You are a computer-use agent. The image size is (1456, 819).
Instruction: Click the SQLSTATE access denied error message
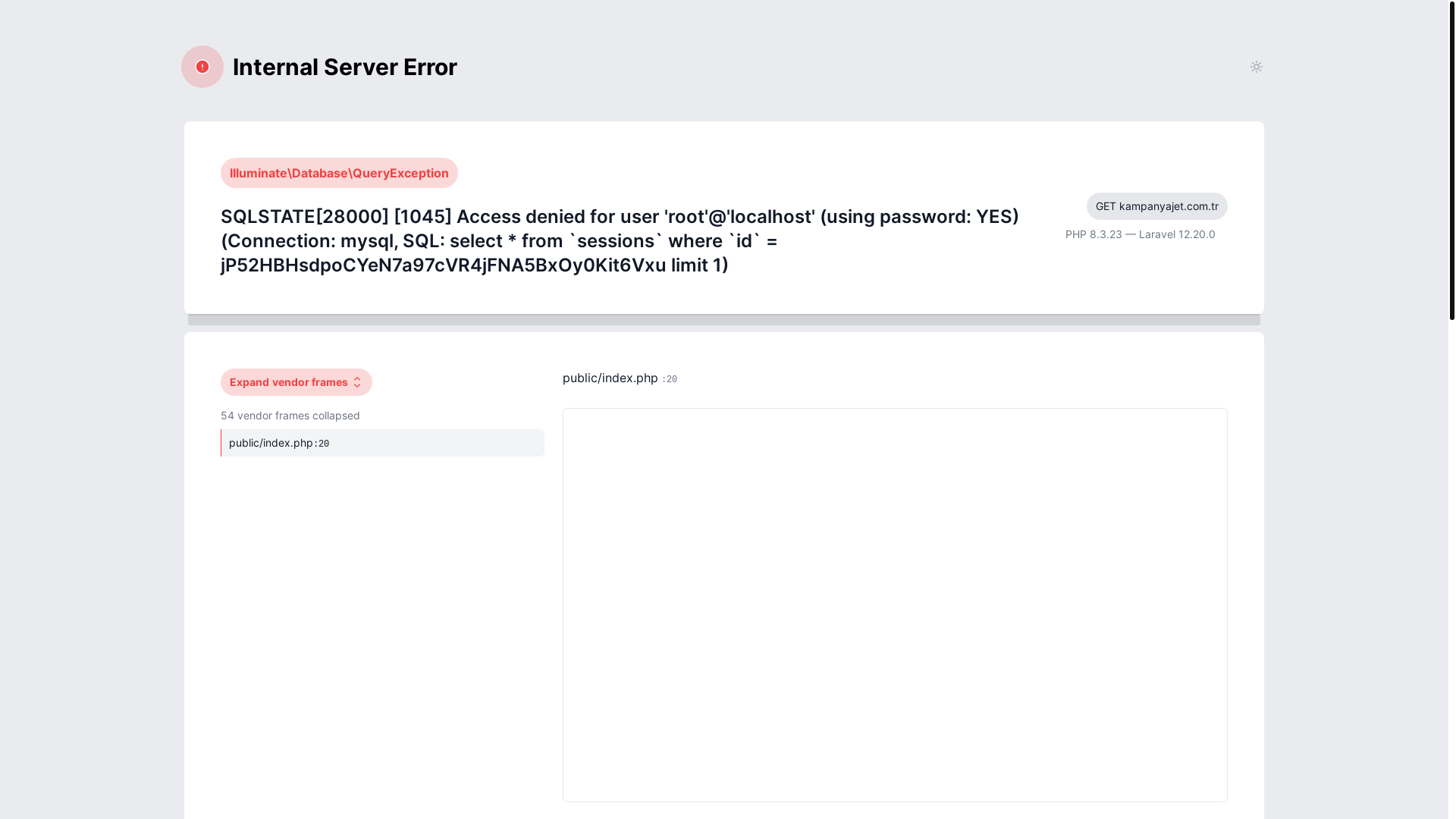pyautogui.click(x=620, y=240)
